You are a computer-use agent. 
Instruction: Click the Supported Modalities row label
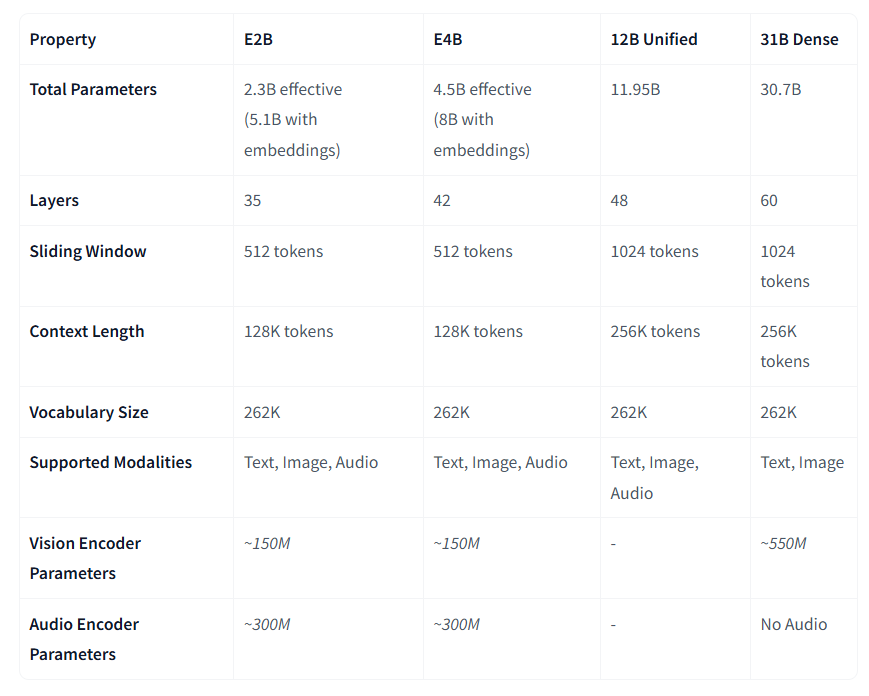[111, 462]
